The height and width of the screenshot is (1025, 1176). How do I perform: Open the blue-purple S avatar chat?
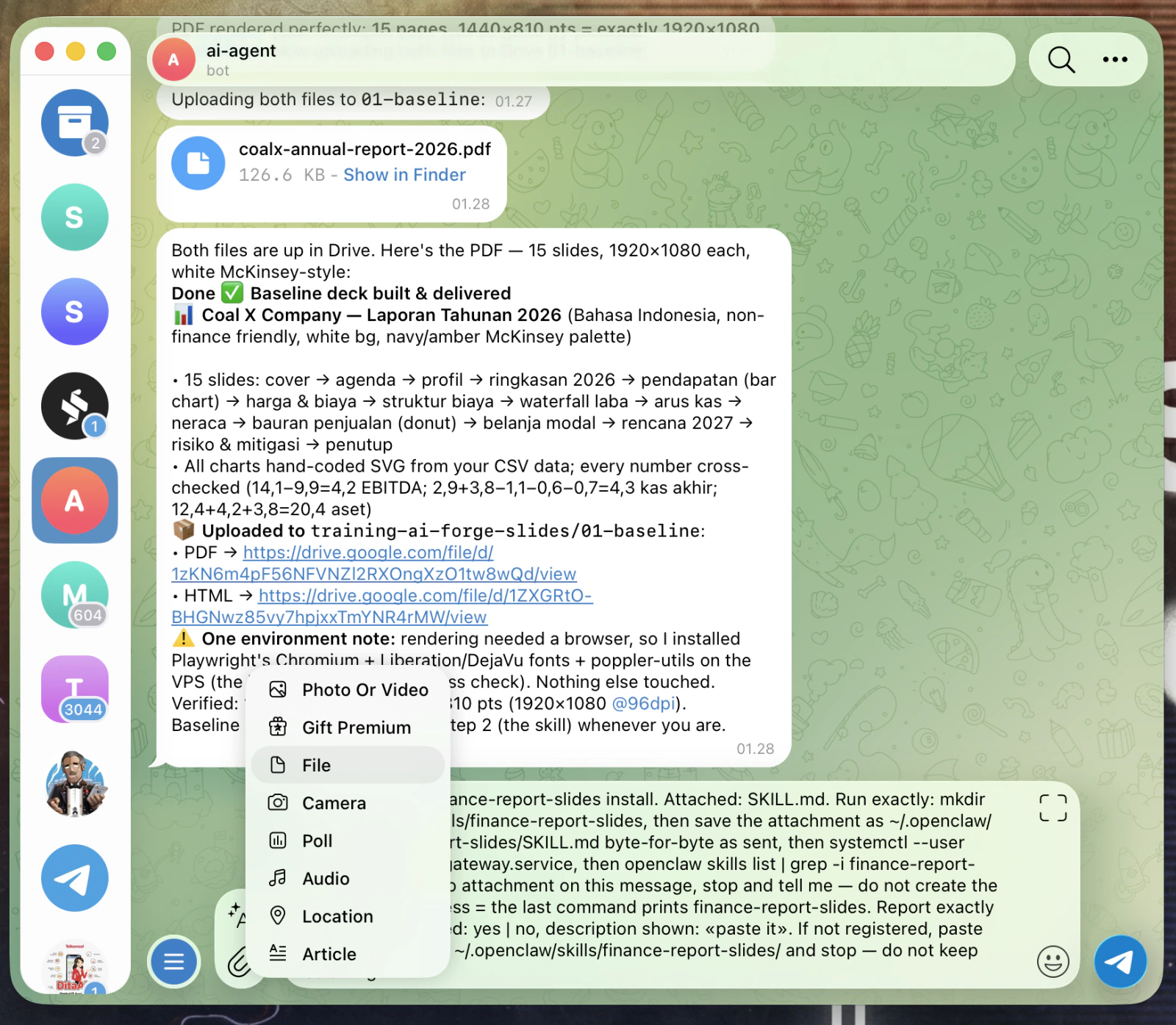pyautogui.click(x=75, y=312)
